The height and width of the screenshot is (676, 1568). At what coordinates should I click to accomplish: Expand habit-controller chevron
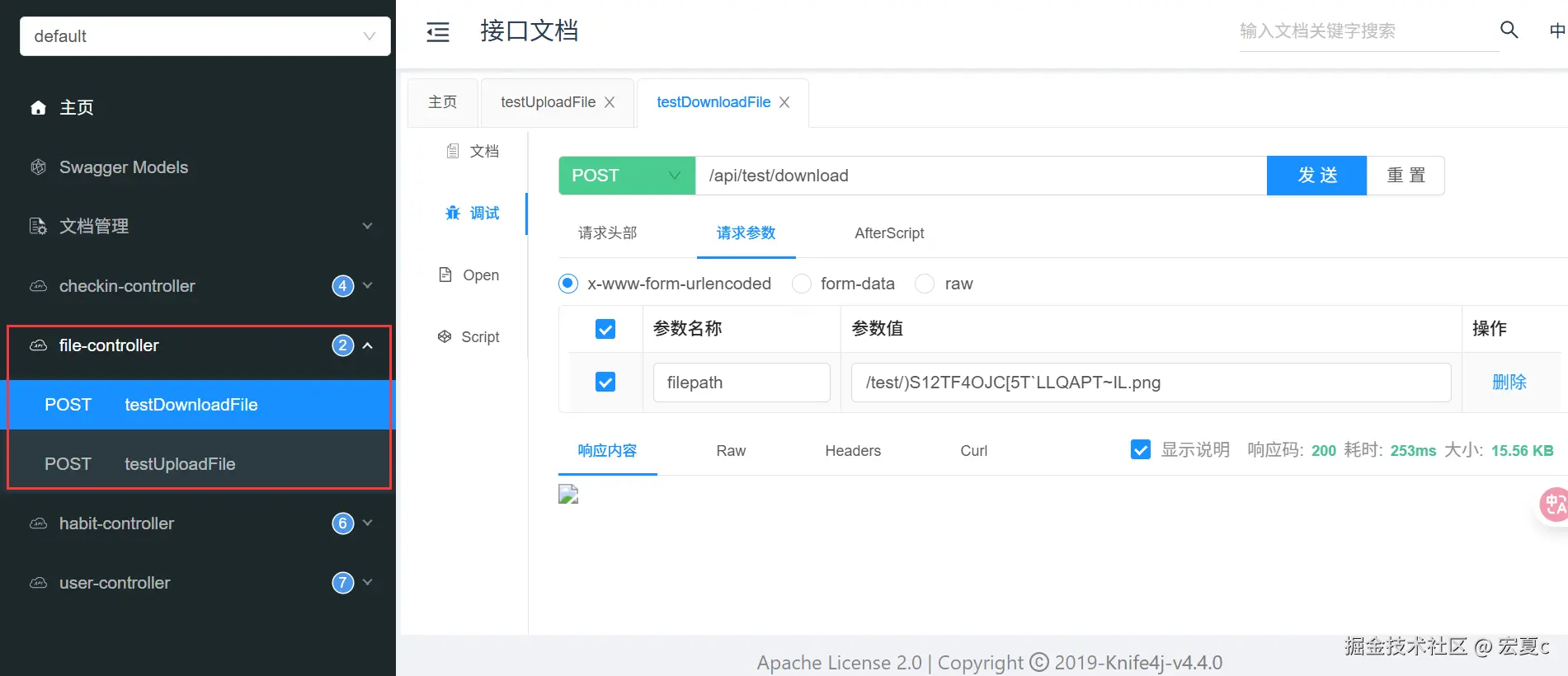pyautogui.click(x=368, y=523)
